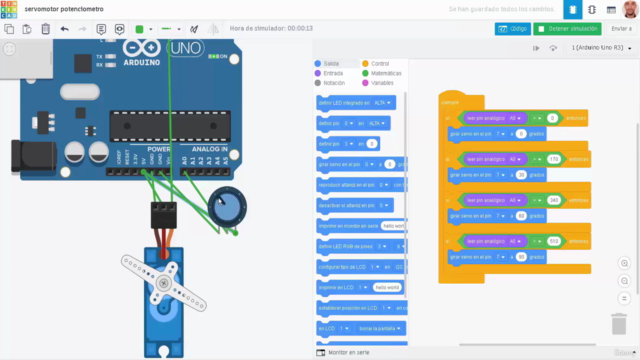This screenshot has width=640, height=360.
Task: Open A0 dropdown in first leer pin analógico block
Action: [515, 118]
